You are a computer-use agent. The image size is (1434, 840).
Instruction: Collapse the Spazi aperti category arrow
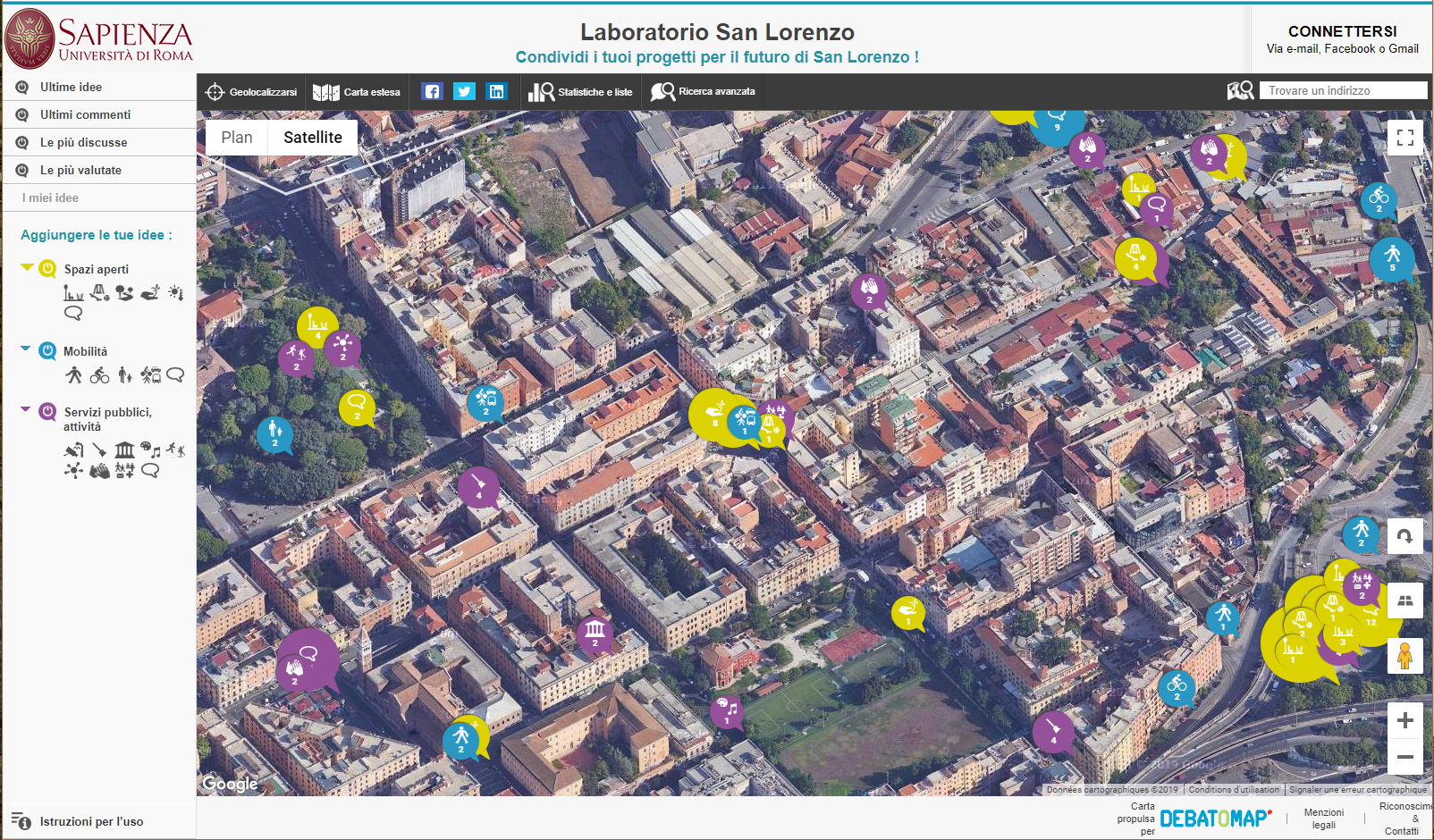pyautogui.click(x=27, y=267)
